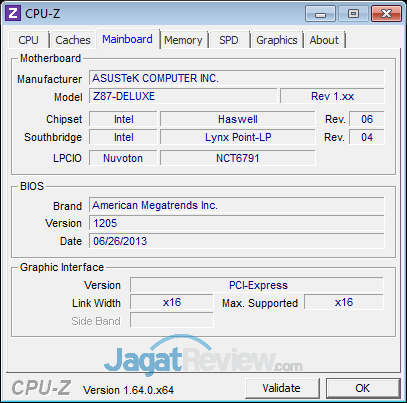Image resolution: width=407 pixels, height=403 pixels.
Task: Click BIOS version value 1205
Action: (x=237, y=223)
